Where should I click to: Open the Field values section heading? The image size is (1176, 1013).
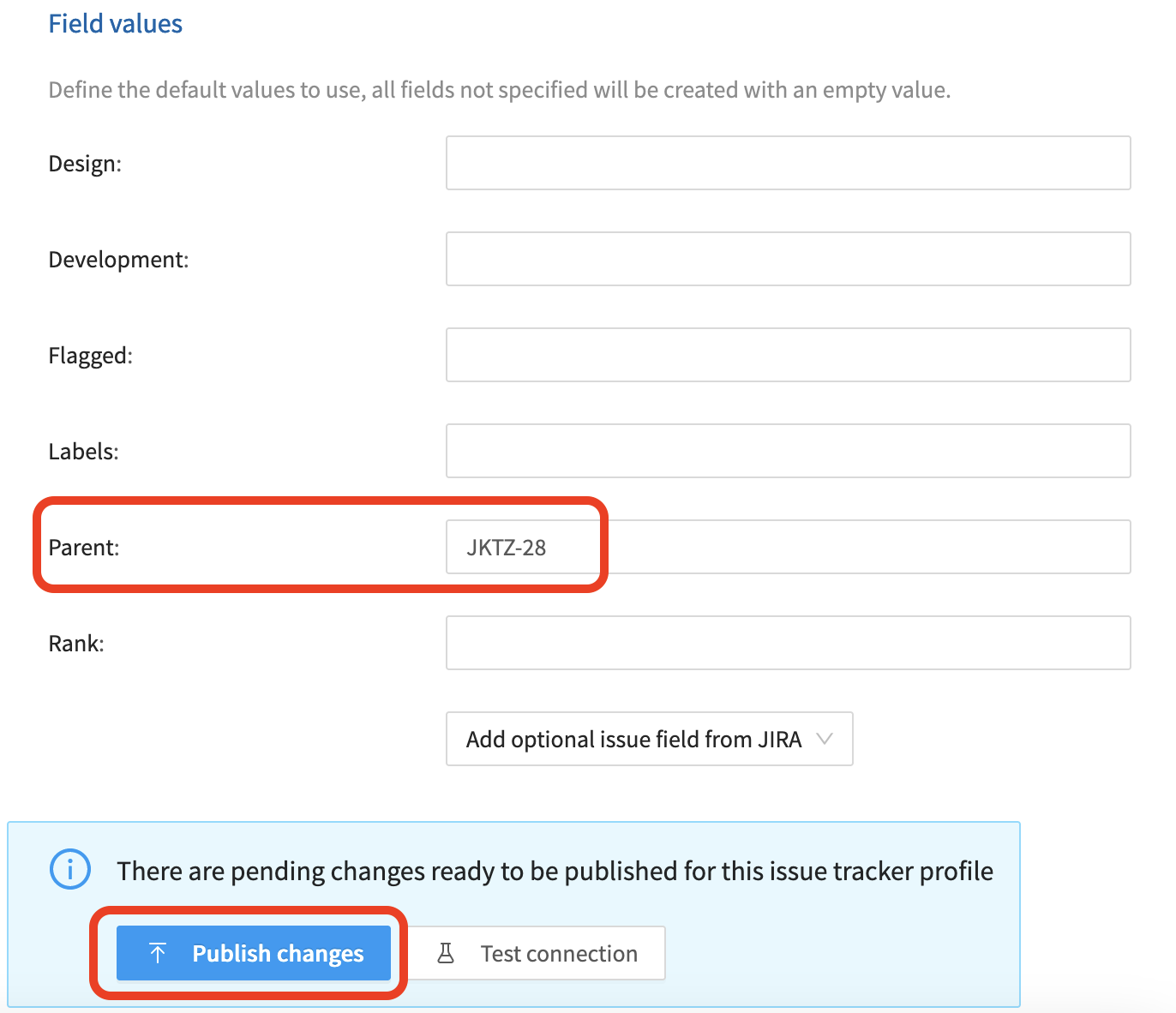[x=115, y=23]
